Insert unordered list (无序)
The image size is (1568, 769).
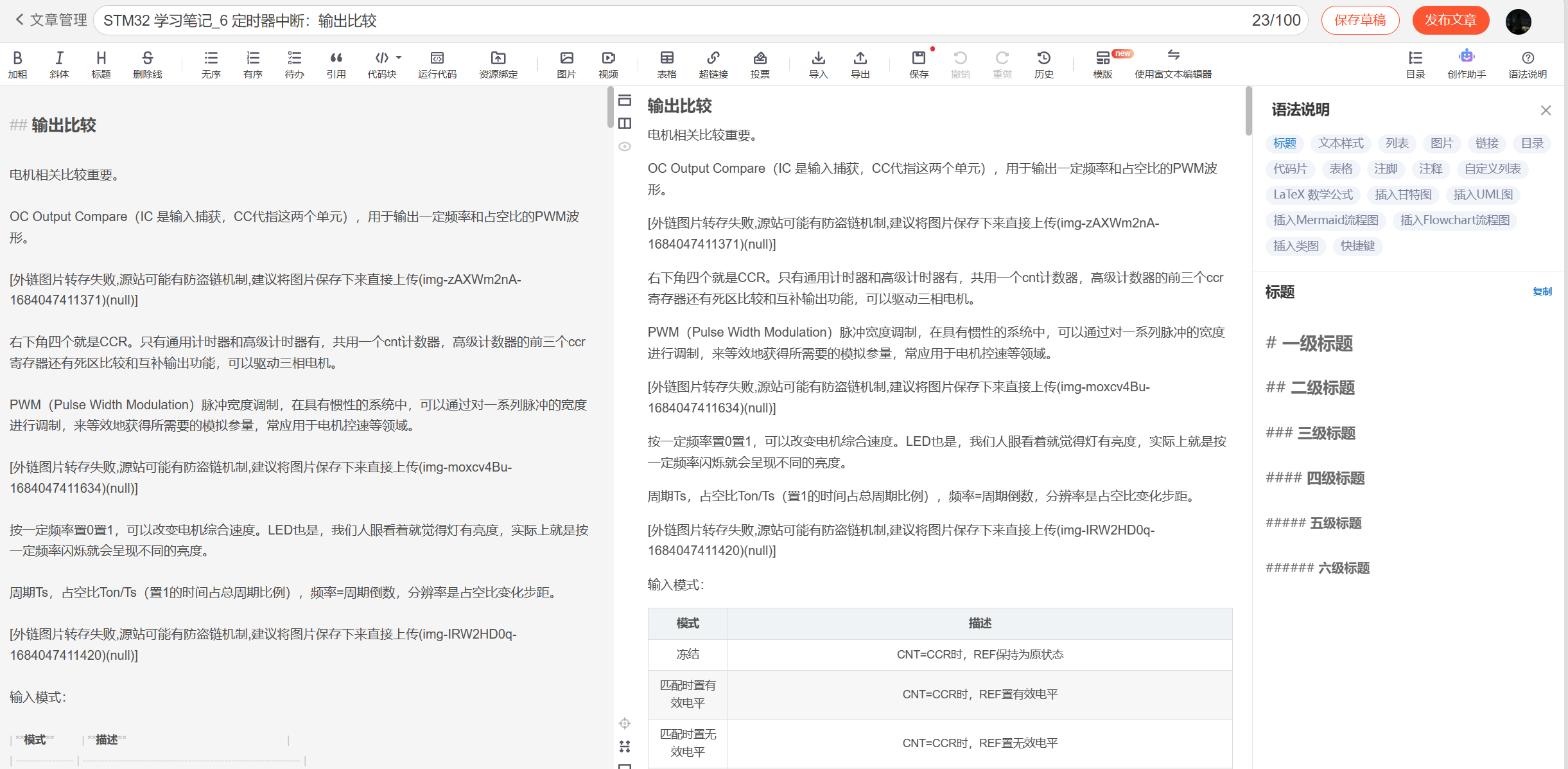click(x=211, y=64)
